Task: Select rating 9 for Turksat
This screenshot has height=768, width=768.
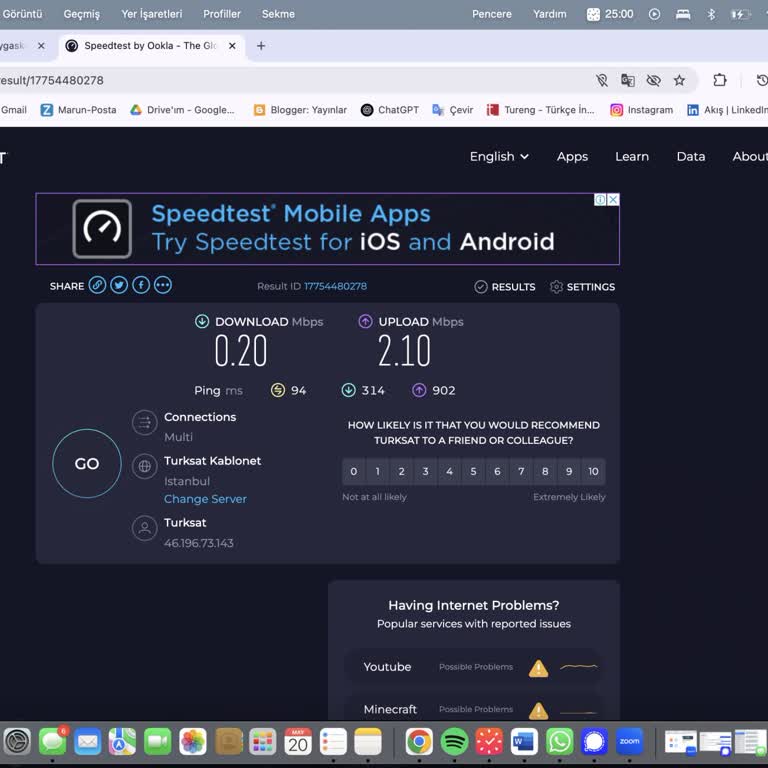Action: (569, 471)
